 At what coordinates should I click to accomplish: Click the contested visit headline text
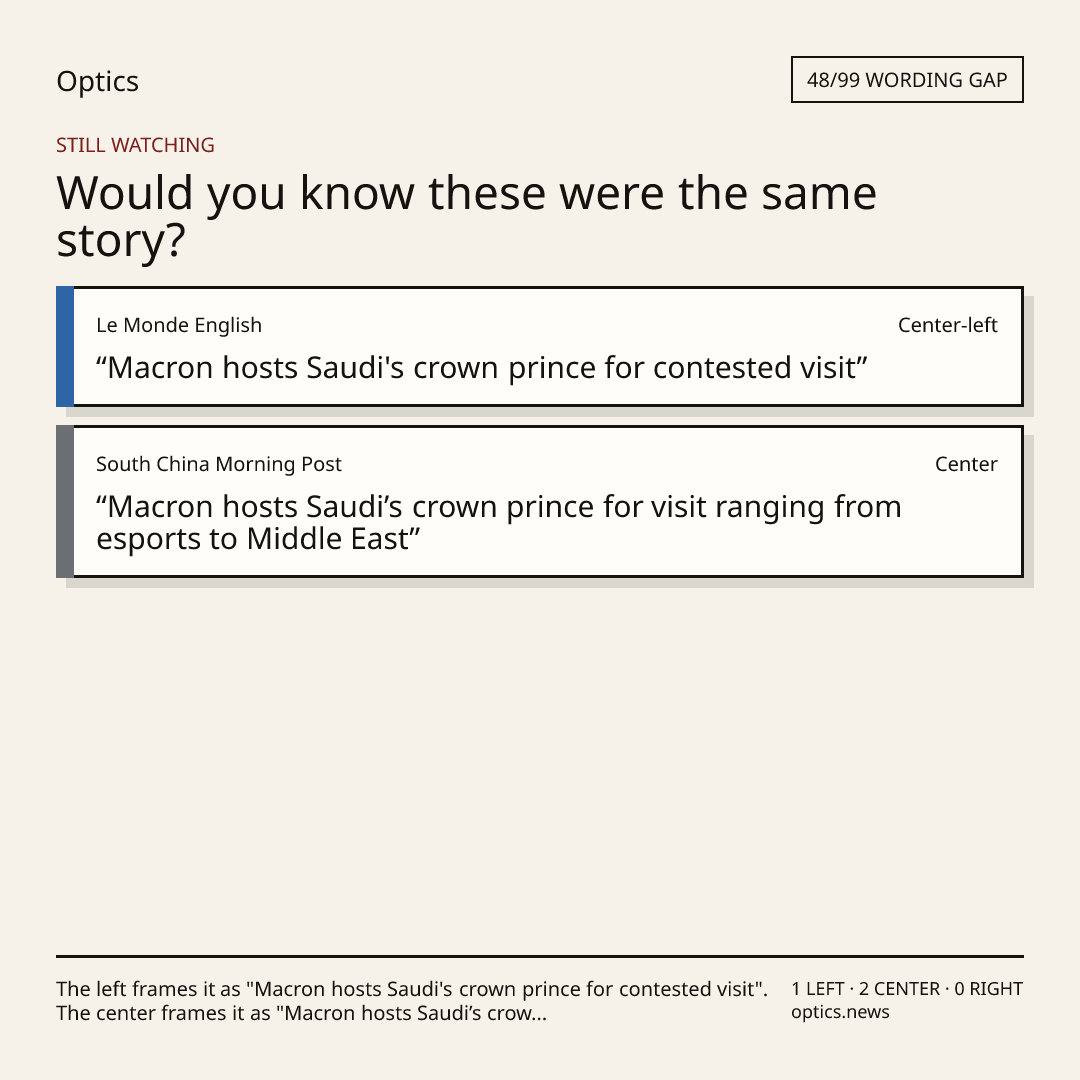pos(481,368)
